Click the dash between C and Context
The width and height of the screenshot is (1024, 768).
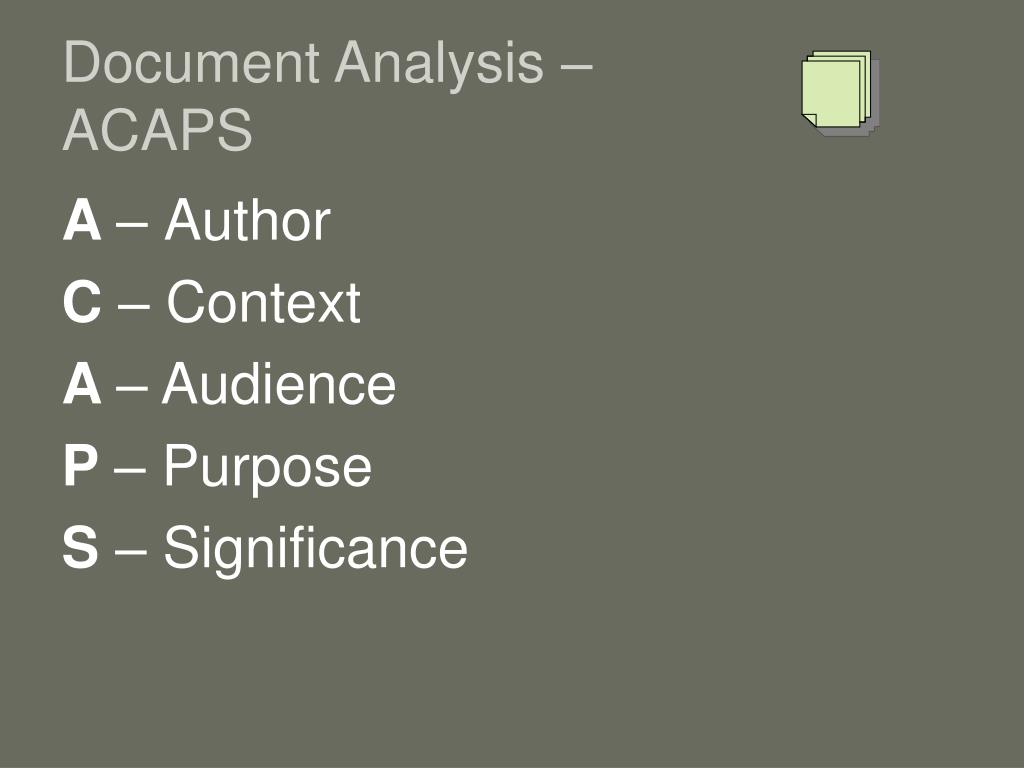pyautogui.click(x=134, y=304)
